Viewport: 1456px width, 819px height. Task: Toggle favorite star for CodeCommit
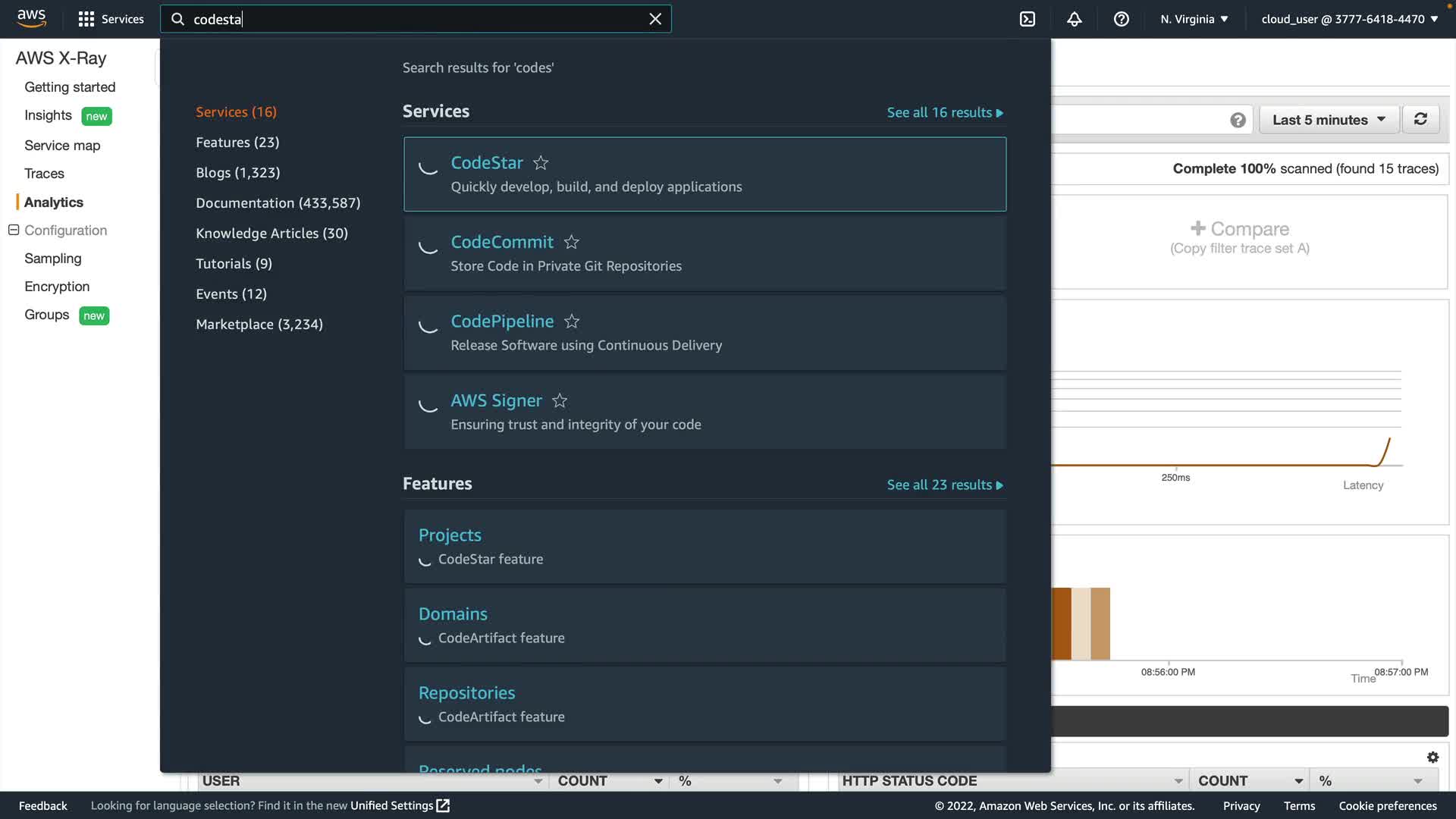[x=571, y=242]
